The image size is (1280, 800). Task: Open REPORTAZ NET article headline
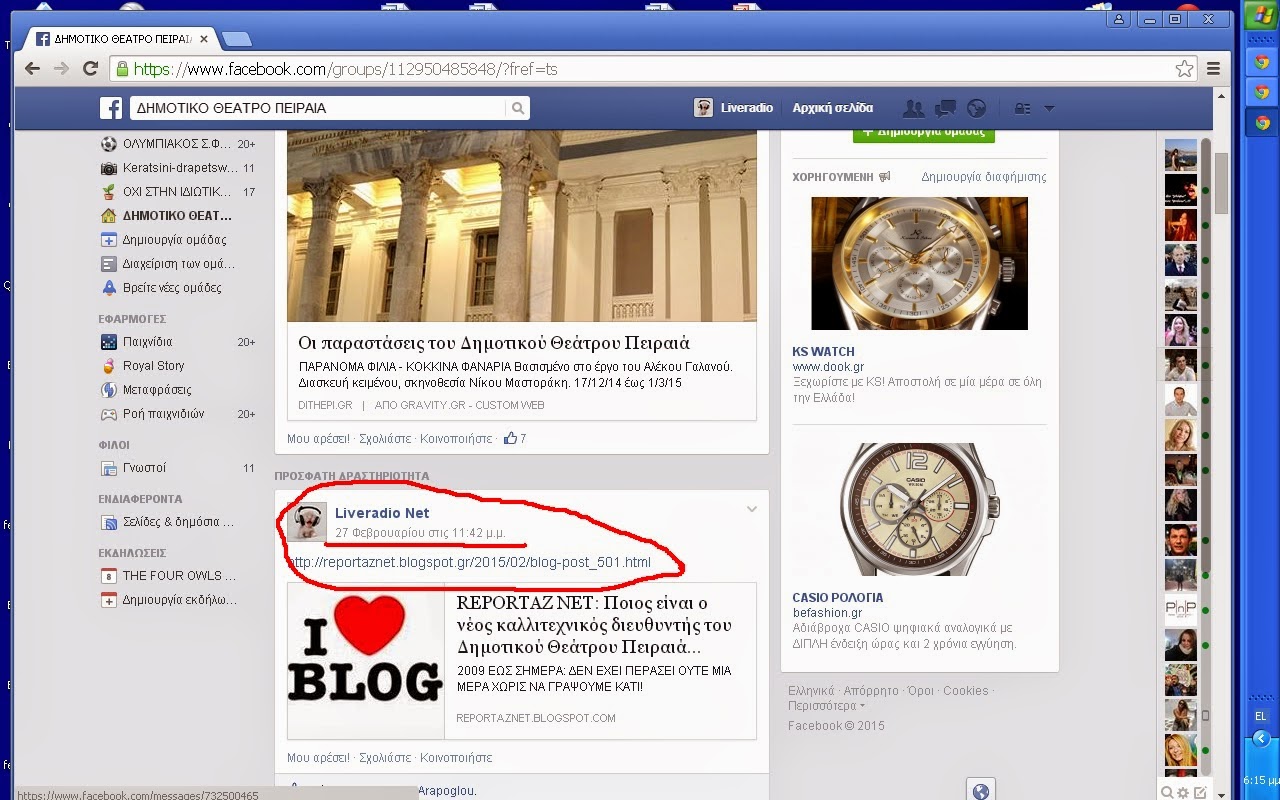pyautogui.click(x=594, y=625)
